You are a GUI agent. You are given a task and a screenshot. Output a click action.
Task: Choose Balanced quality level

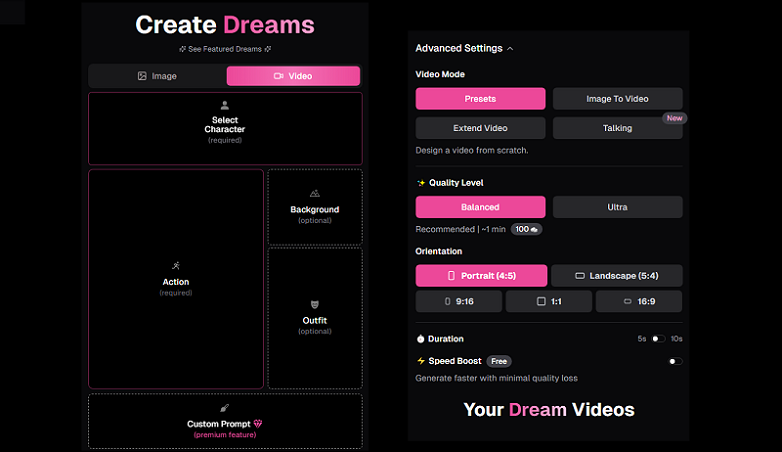480,207
